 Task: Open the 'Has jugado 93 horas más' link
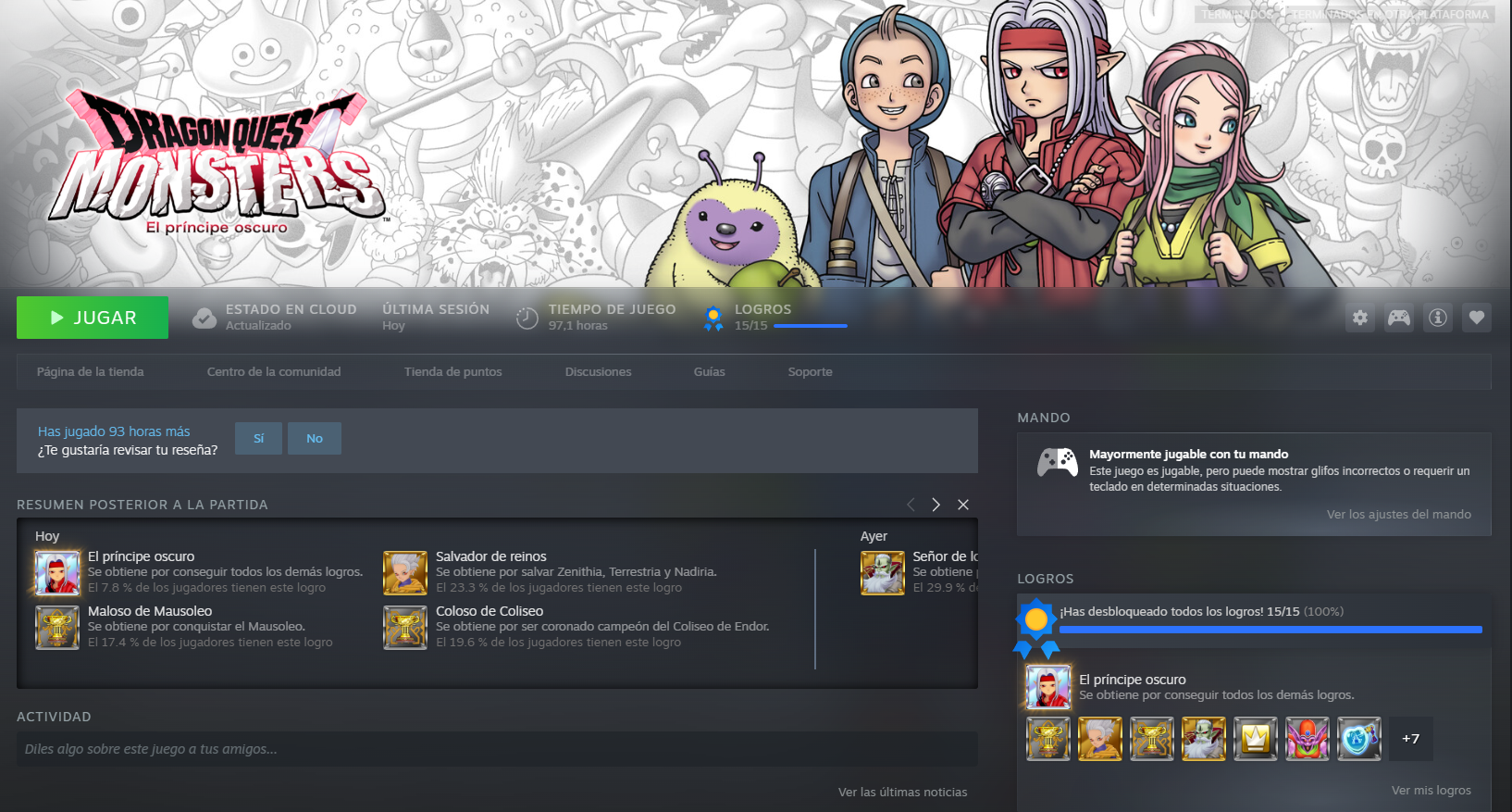coord(114,431)
